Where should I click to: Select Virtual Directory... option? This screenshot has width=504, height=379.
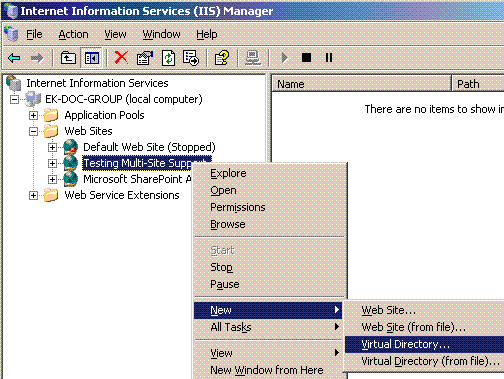click(x=424, y=344)
